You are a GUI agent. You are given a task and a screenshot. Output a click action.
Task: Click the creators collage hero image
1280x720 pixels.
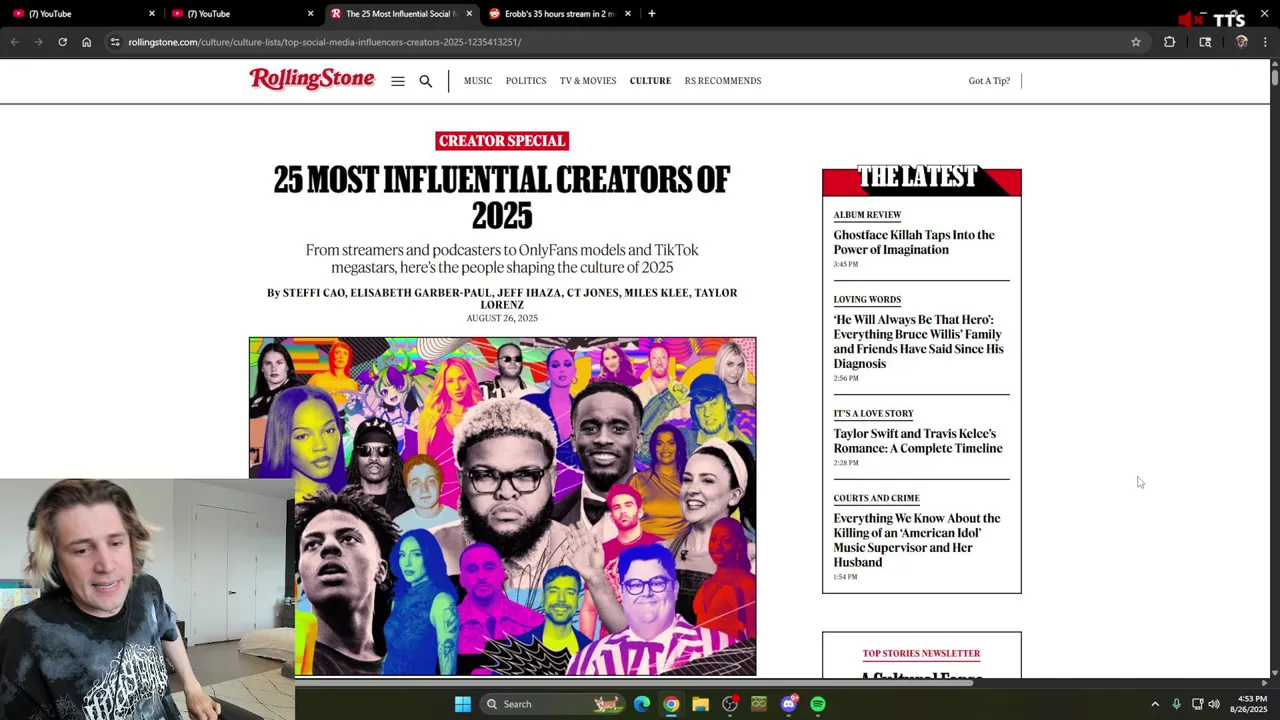click(x=502, y=506)
